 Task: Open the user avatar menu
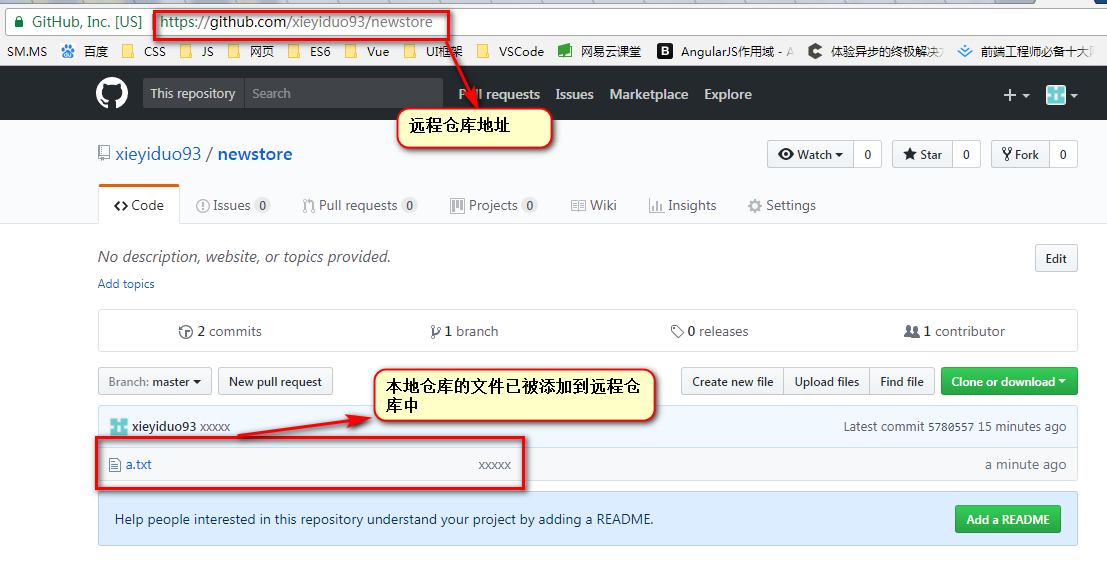pyautogui.click(x=1061, y=95)
